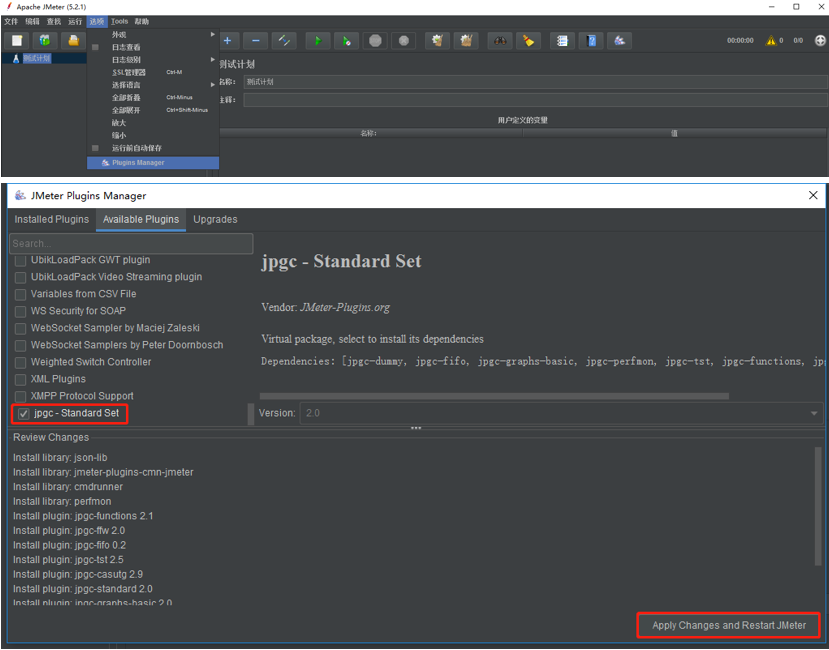
Task: Uncheck the jpgc - Standard Set checkbox
Action: coord(23,414)
